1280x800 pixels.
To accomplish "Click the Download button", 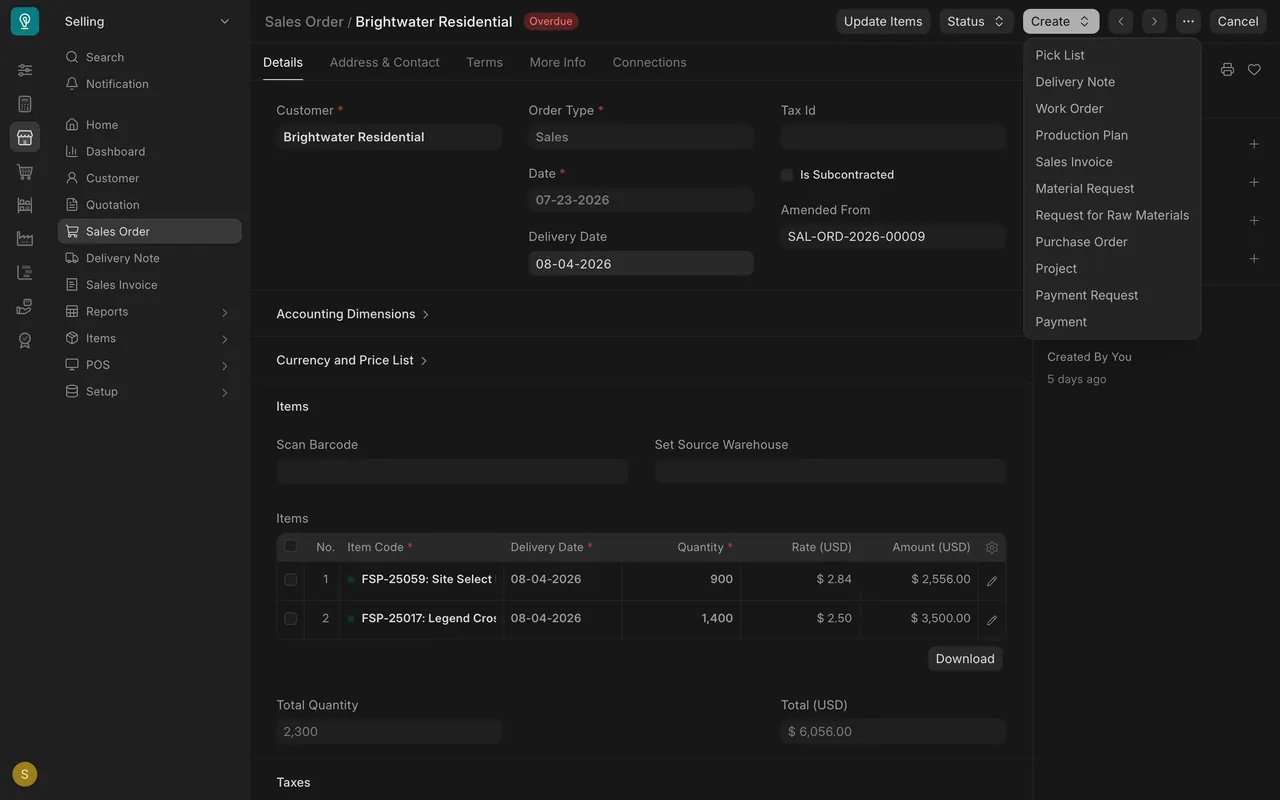I will (965, 659).
